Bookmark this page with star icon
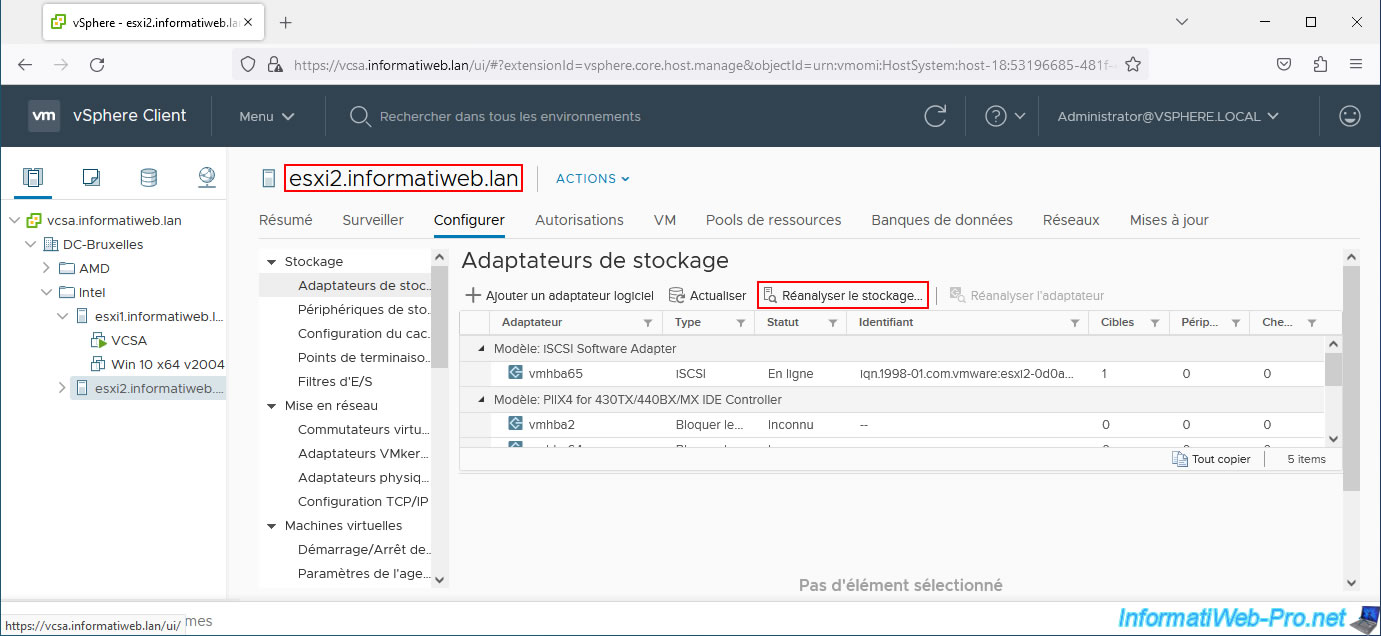Screen dimensions: 1381x636 (1133, 64)
